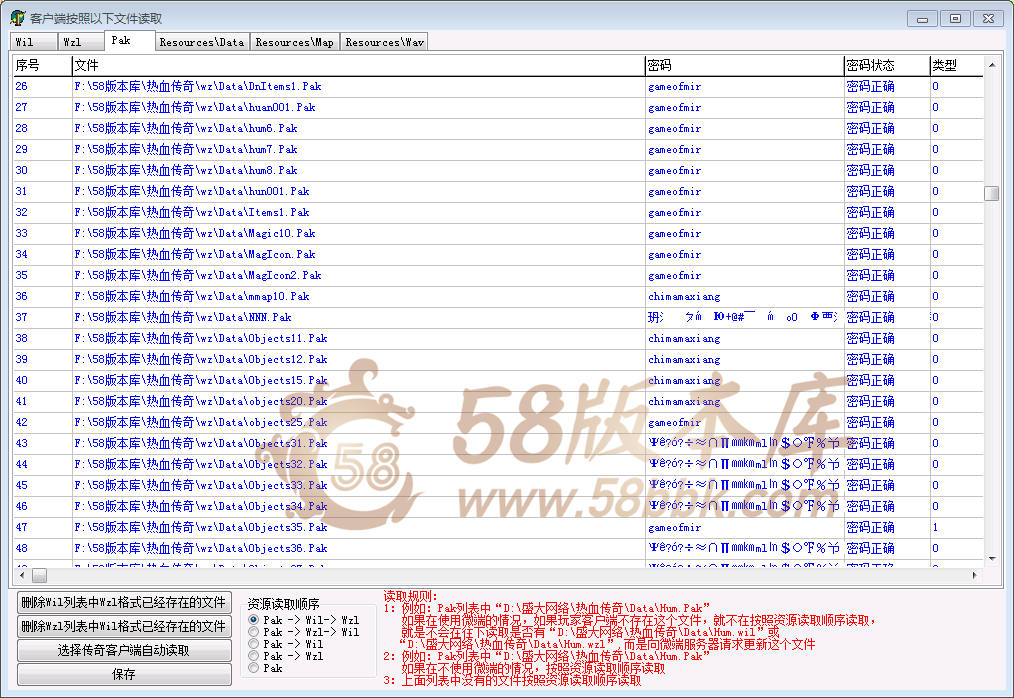
Task: Click the horizontal scrollbar right arrow
Action: coord(975,576)
